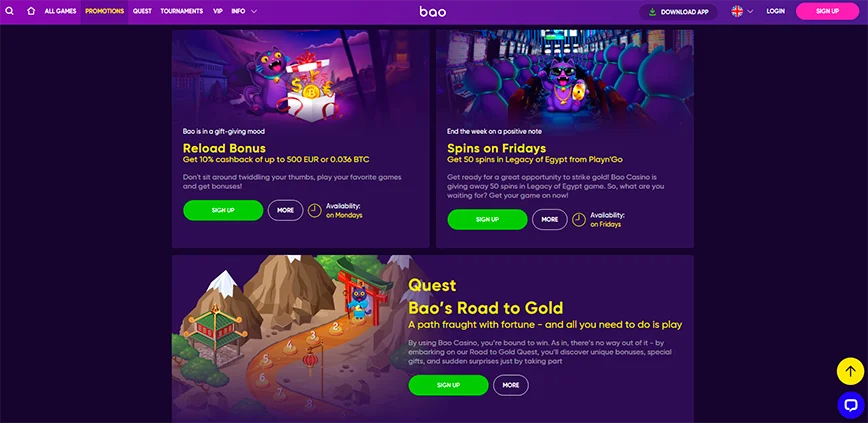The height and width of the screenshot is (423, 868).
Task: Click the Download App button
Action: [678, 12]
